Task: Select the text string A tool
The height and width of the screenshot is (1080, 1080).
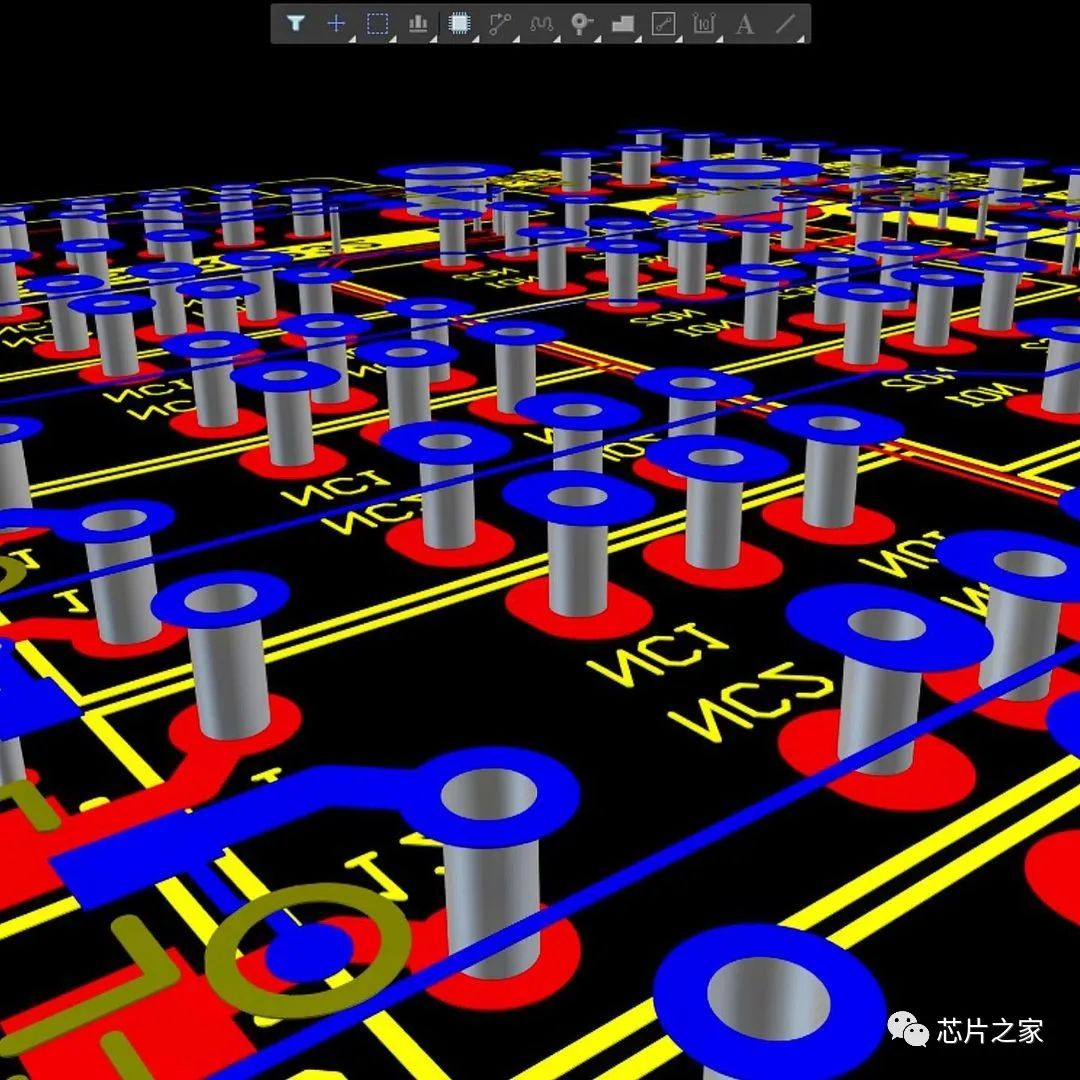Action: pos(744,24)
